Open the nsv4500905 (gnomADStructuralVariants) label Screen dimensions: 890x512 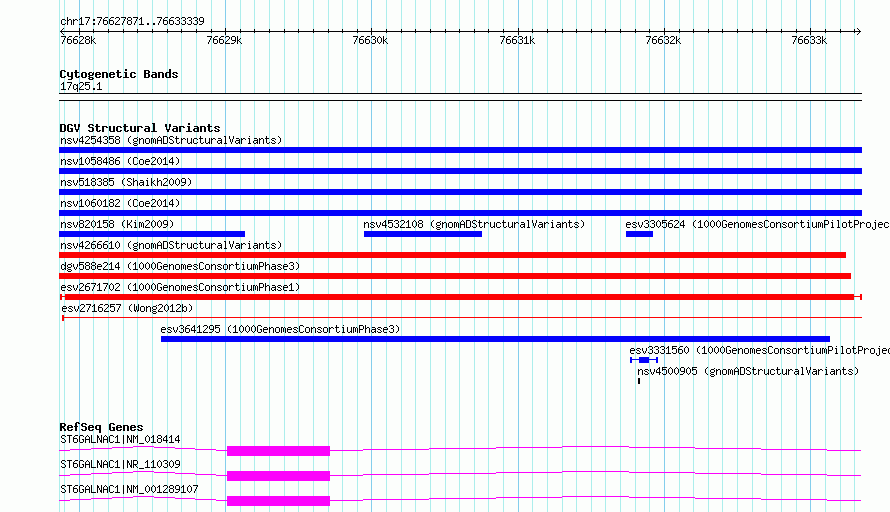(x=748, y=371)
